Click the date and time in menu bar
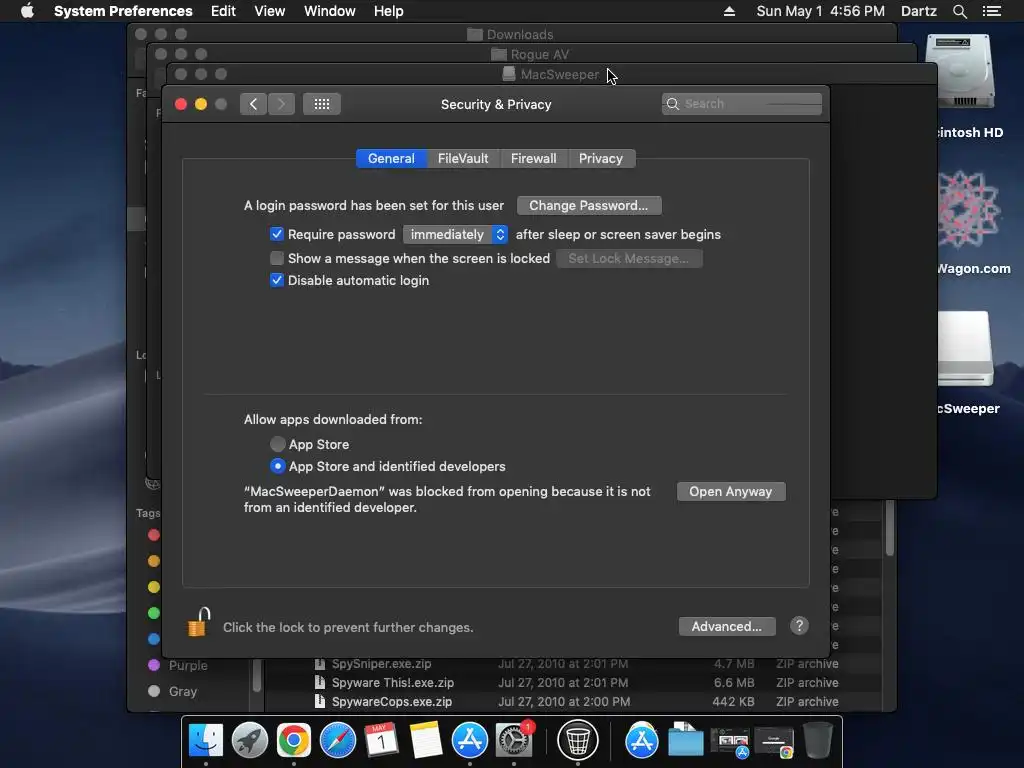The height and width of the screenshot is (768, 1024). point(820,11)
